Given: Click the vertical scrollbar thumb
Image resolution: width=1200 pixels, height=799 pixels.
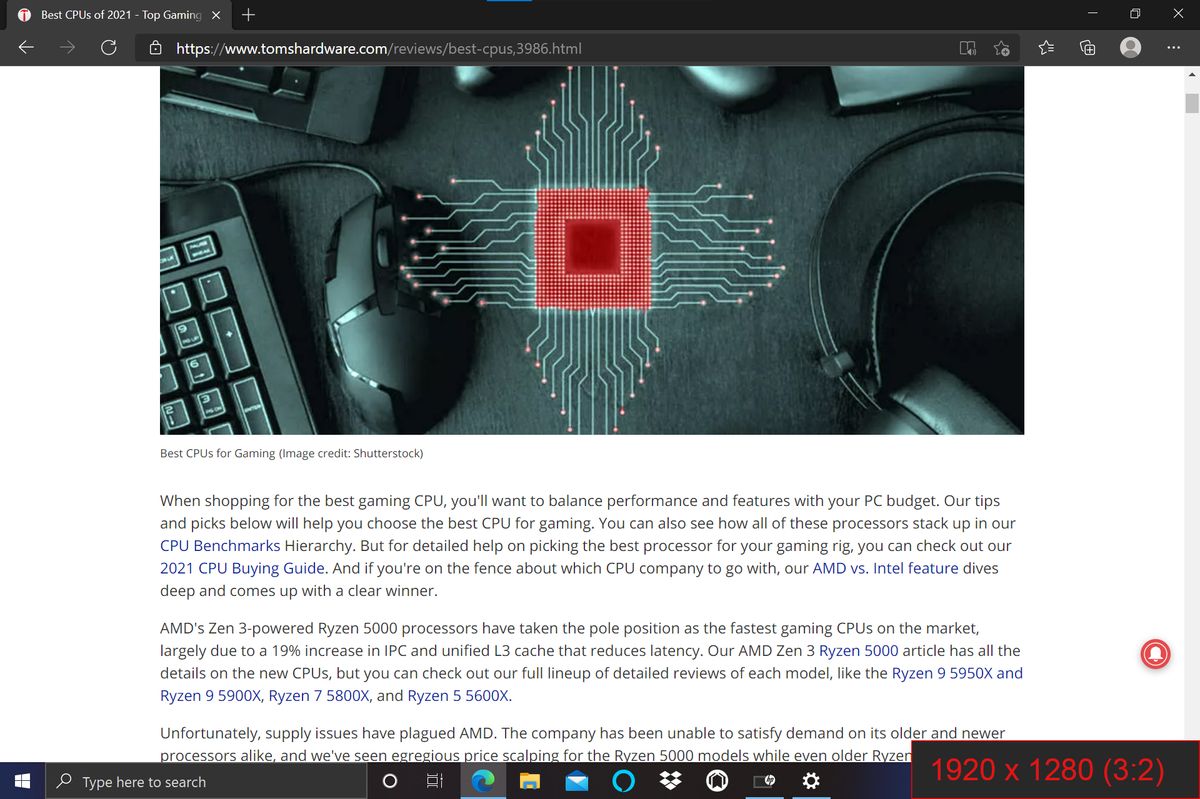Looking at the screenshot, I should point(1191,104).
